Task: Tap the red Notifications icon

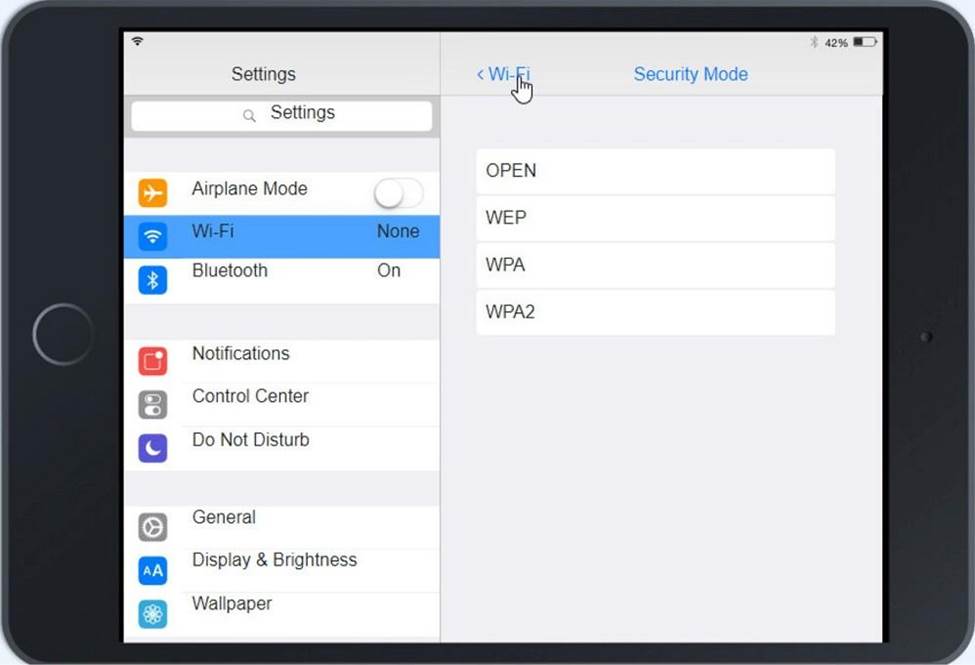Action: [153, 361]
